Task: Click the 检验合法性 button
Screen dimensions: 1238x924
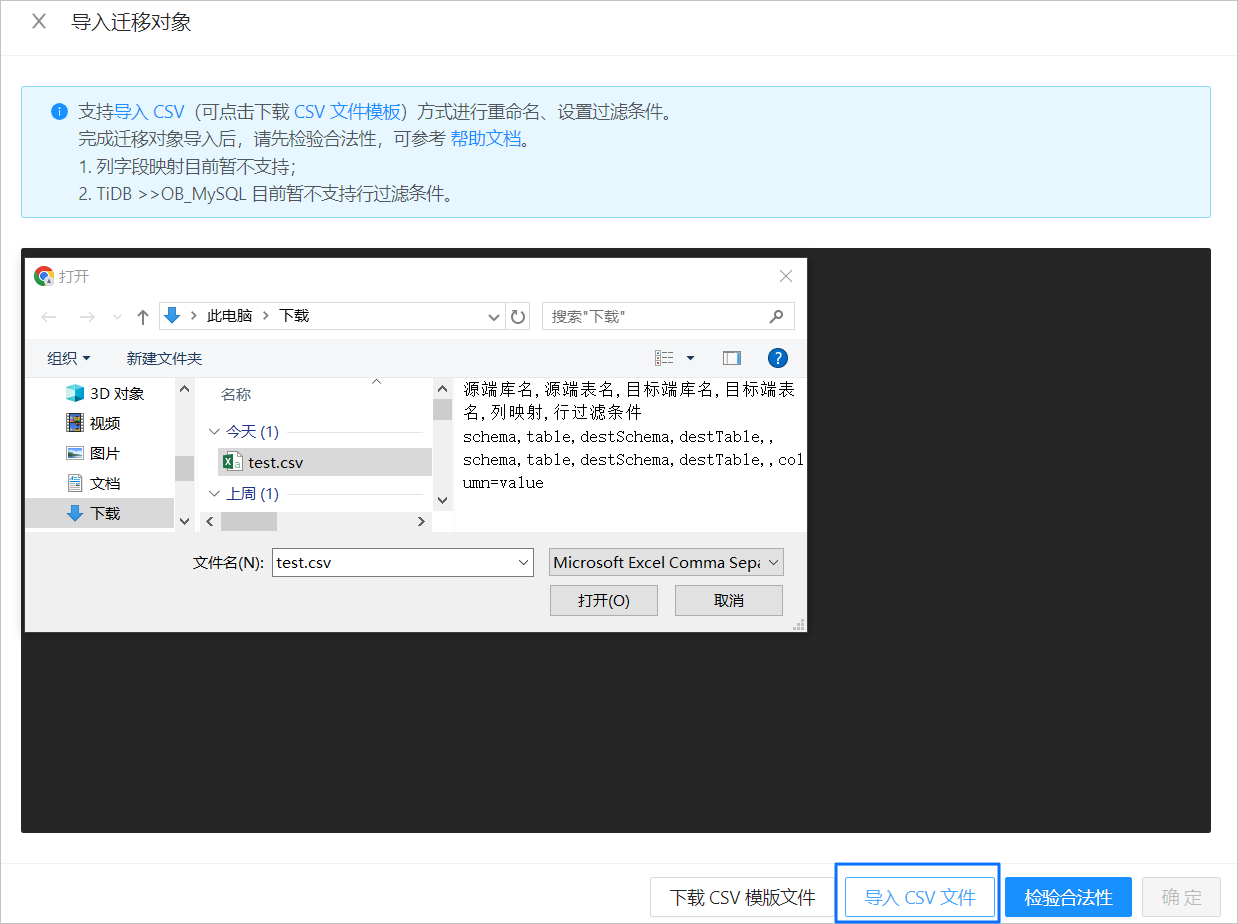Action: (x=1068, y=897)
